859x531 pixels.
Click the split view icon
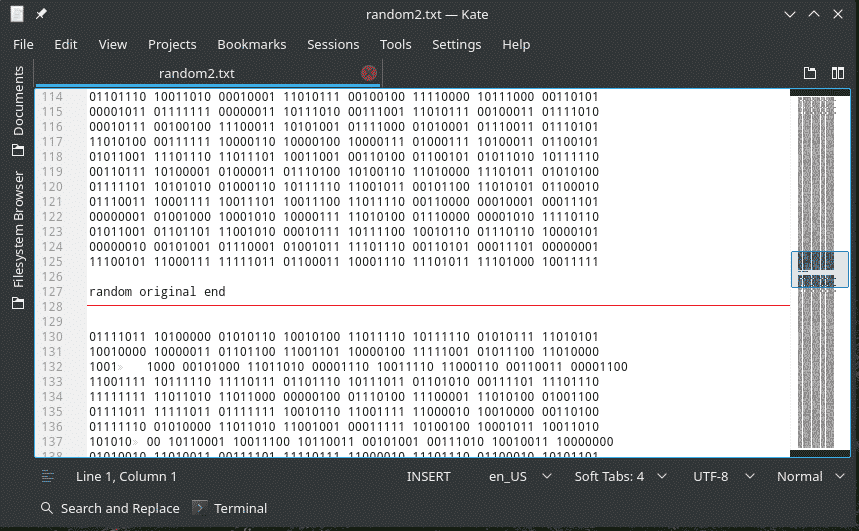pyautogui.click(x=838, y=73)
